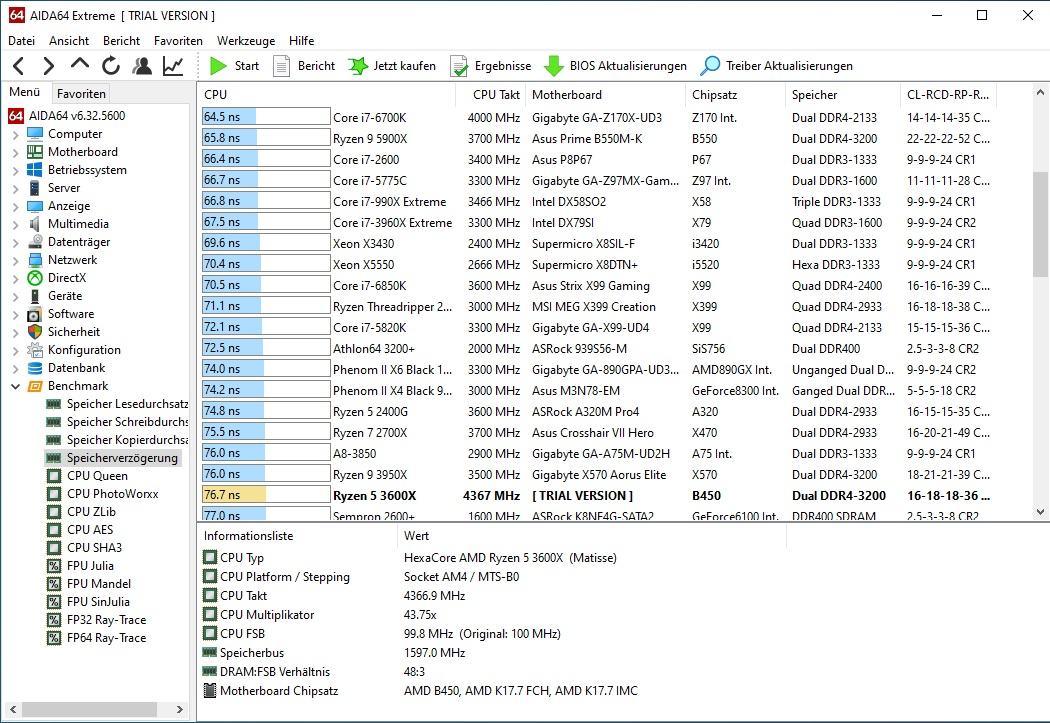Open the Bericht report button
This screenshot has width=1050, height=723.
pos(304,66)
